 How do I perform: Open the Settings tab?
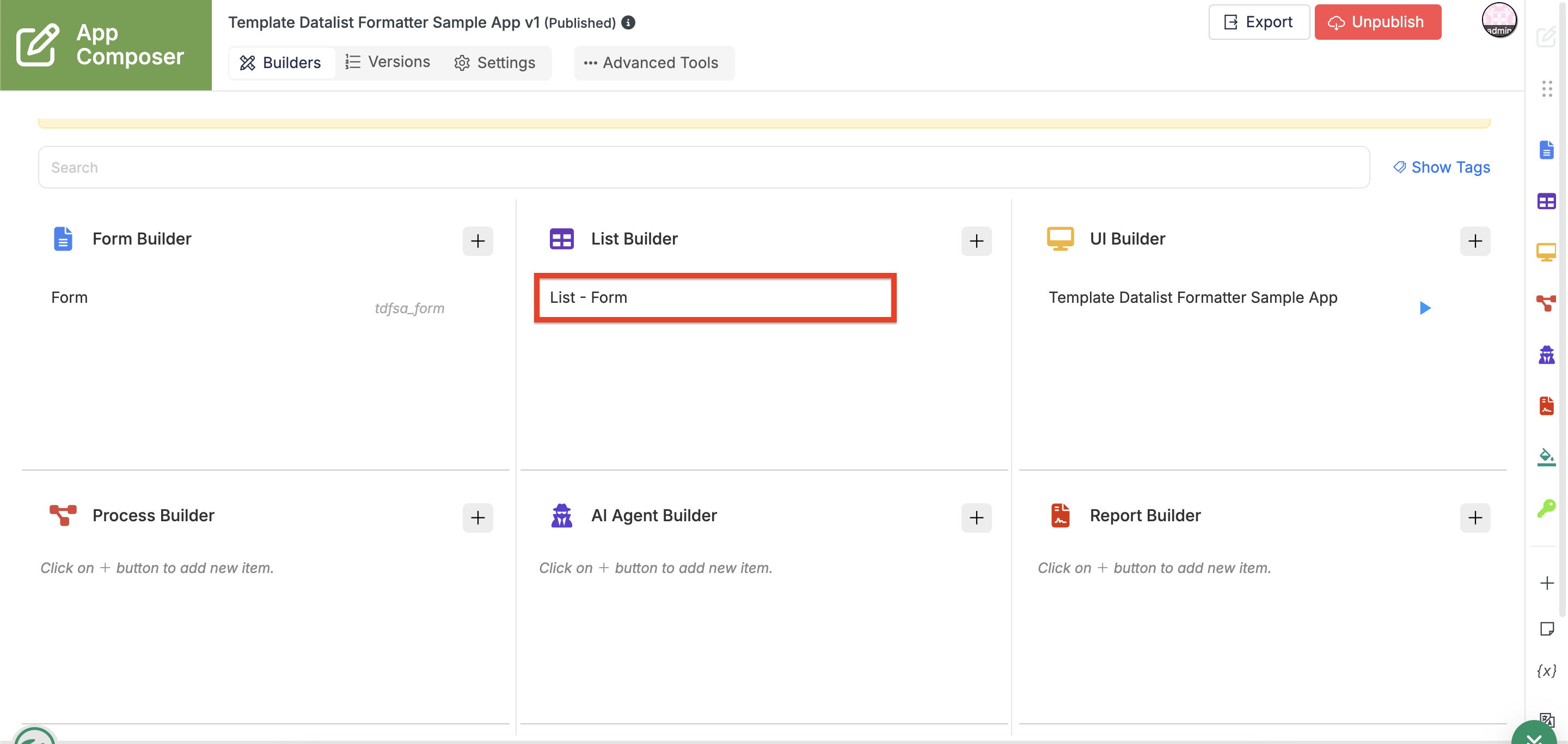[495, 63]
